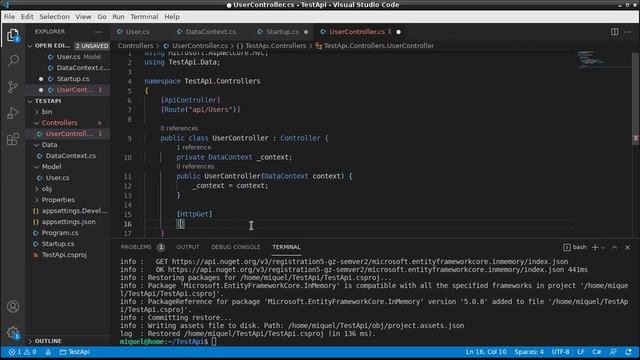This screenshot has height=360, width=640.
Task: Split the editor to the right
Action: tap(614, 31)
